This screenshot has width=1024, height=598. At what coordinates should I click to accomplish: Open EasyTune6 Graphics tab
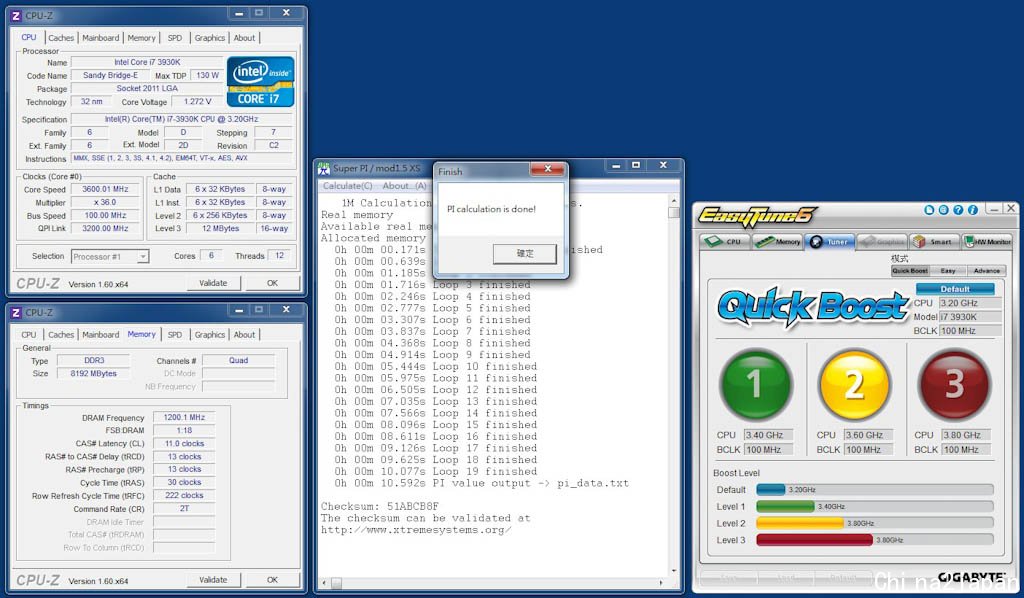[x=882, y=242]
